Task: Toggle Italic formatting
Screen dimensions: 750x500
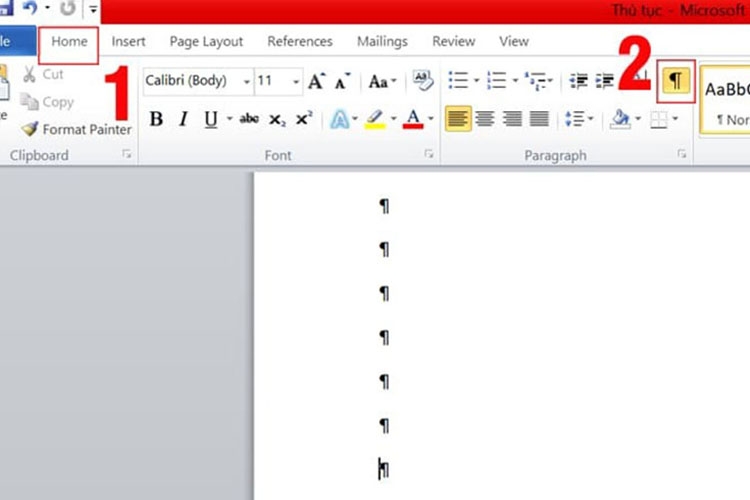Action: (183, 119)
